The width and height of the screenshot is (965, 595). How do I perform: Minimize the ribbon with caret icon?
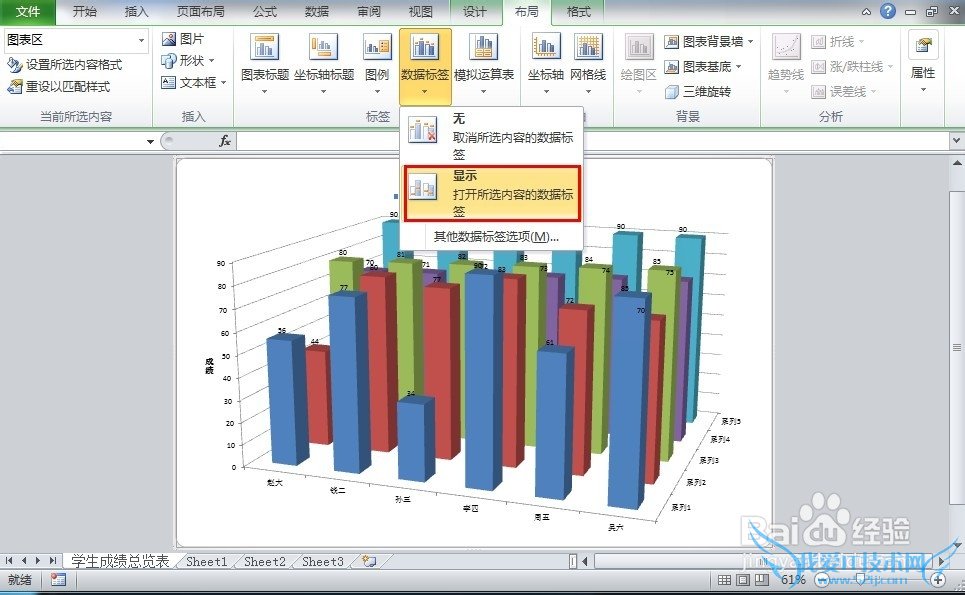pos(867,11)
